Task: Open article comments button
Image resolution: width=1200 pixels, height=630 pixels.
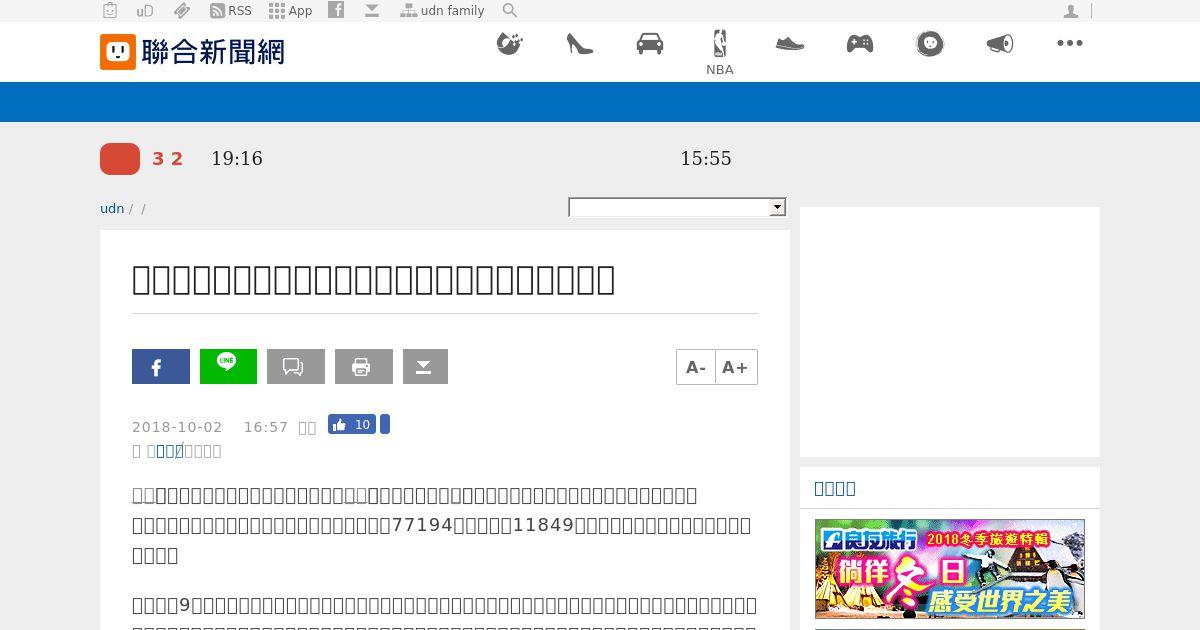Action: point(296,367)
